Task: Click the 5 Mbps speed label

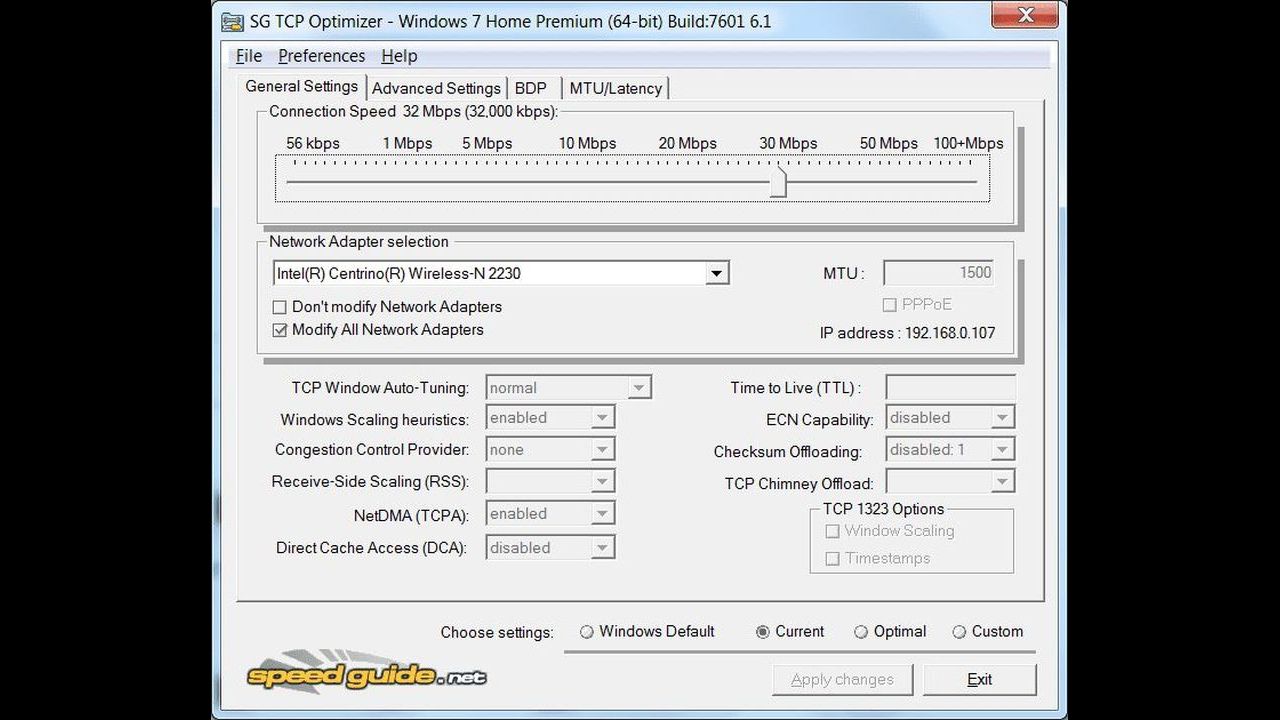Action: click(x=487, y=143)
